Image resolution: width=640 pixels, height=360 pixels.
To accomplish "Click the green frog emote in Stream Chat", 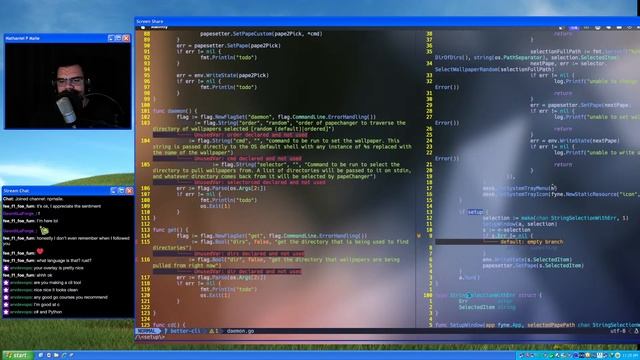I will (44, 231).
